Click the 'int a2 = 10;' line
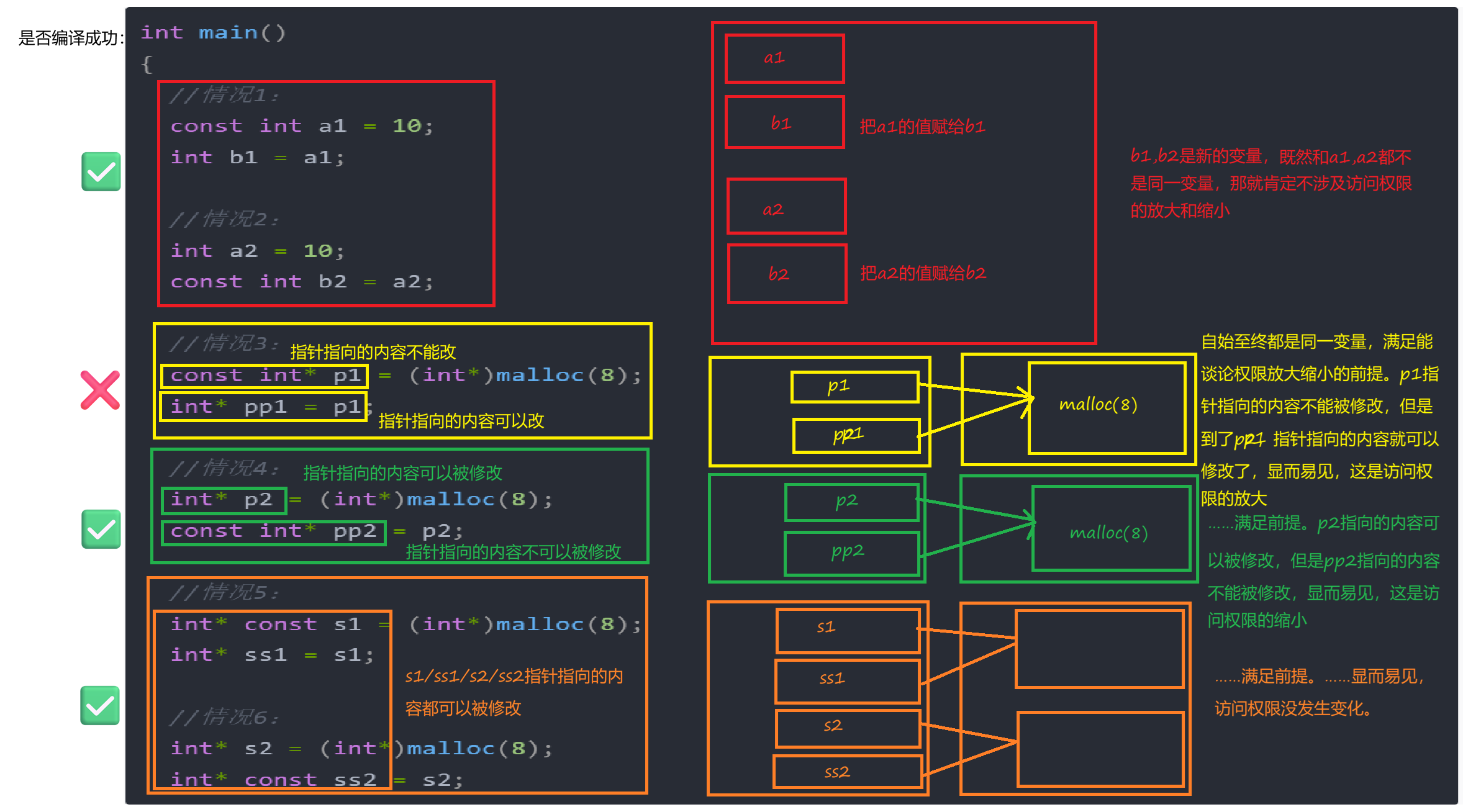Image resolution: width=1463 pixels, height=812 pixels. click(x=257, y=251)
